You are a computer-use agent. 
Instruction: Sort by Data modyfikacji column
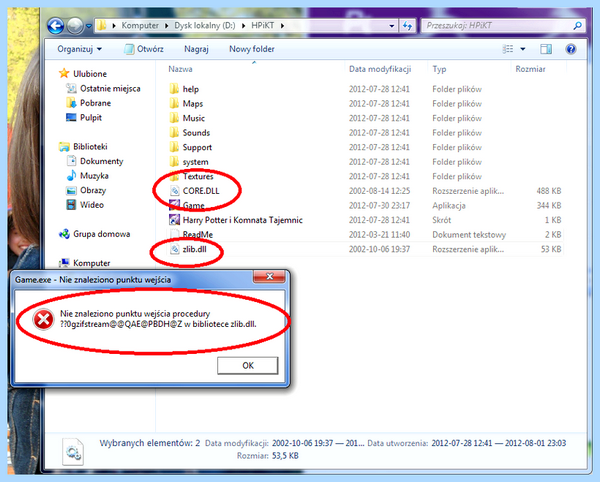tap(380, 69)
